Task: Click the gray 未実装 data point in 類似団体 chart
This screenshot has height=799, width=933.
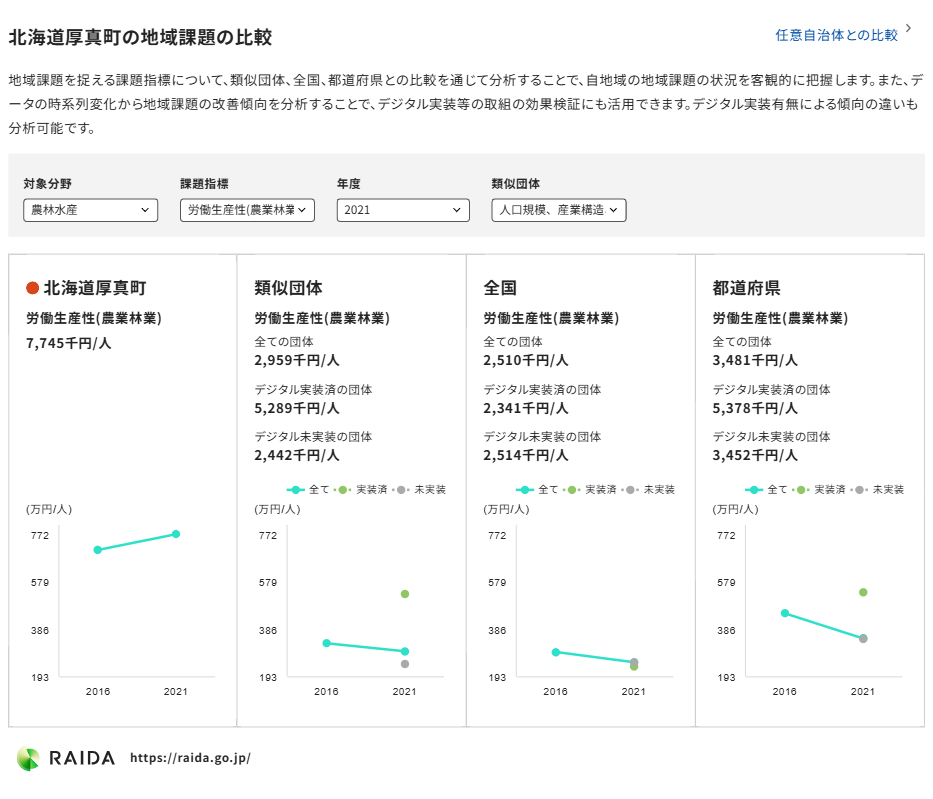Action: pos(404,664)
